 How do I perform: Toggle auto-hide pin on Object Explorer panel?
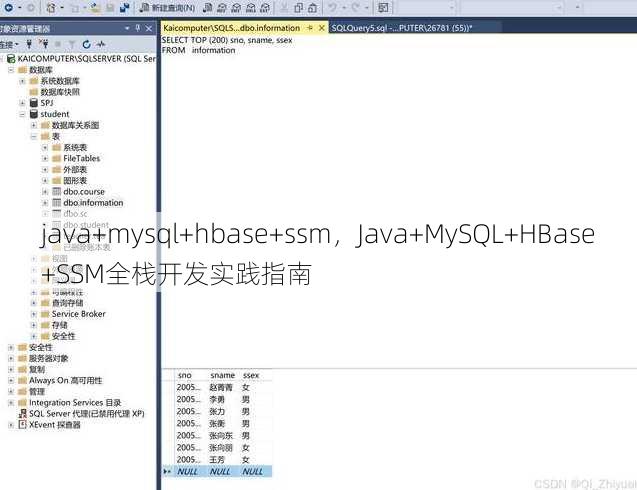138,28
